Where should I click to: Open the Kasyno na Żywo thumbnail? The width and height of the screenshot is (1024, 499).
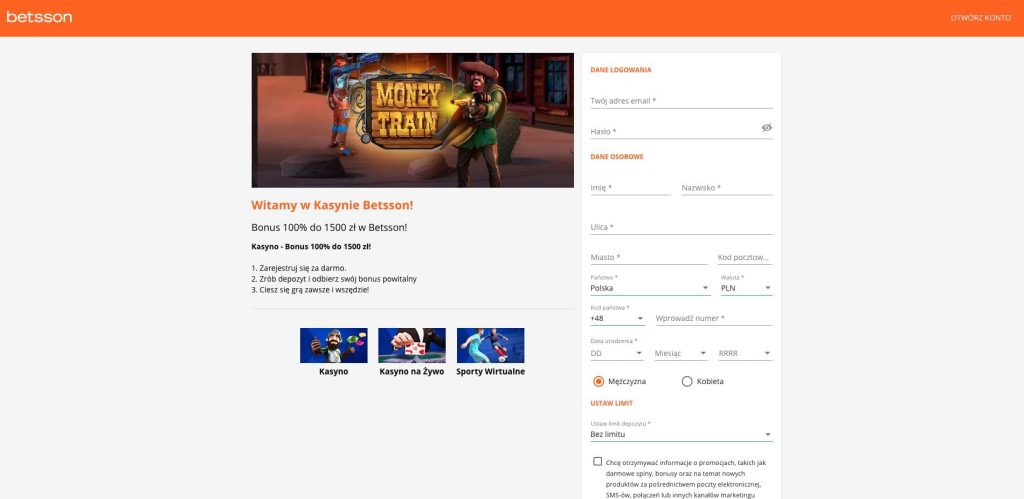[x=412, y=345]
